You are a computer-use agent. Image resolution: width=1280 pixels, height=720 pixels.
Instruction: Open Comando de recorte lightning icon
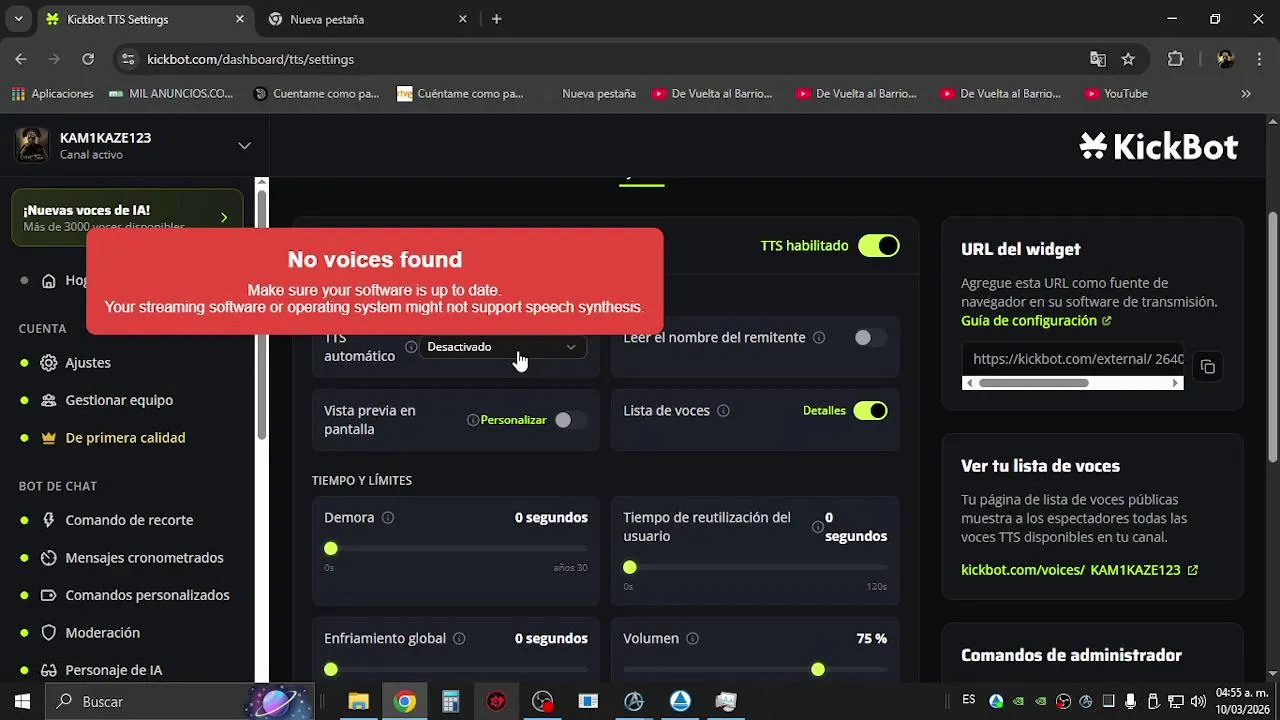48,520
